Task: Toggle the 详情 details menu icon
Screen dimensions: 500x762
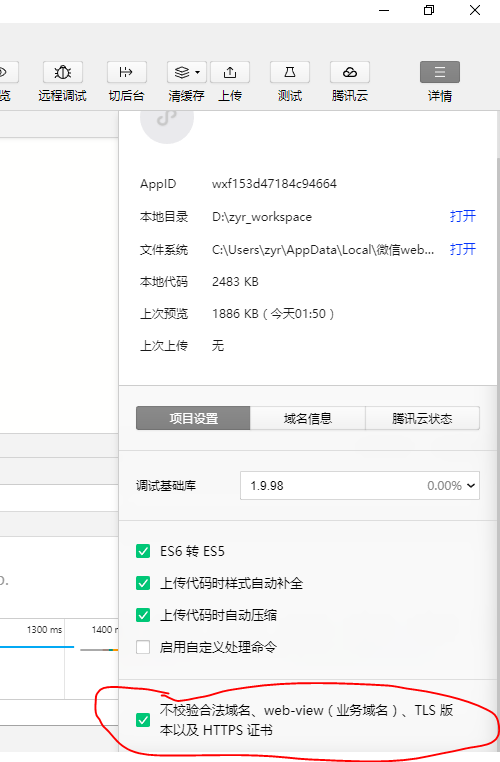Action: [x=440, y=72]
